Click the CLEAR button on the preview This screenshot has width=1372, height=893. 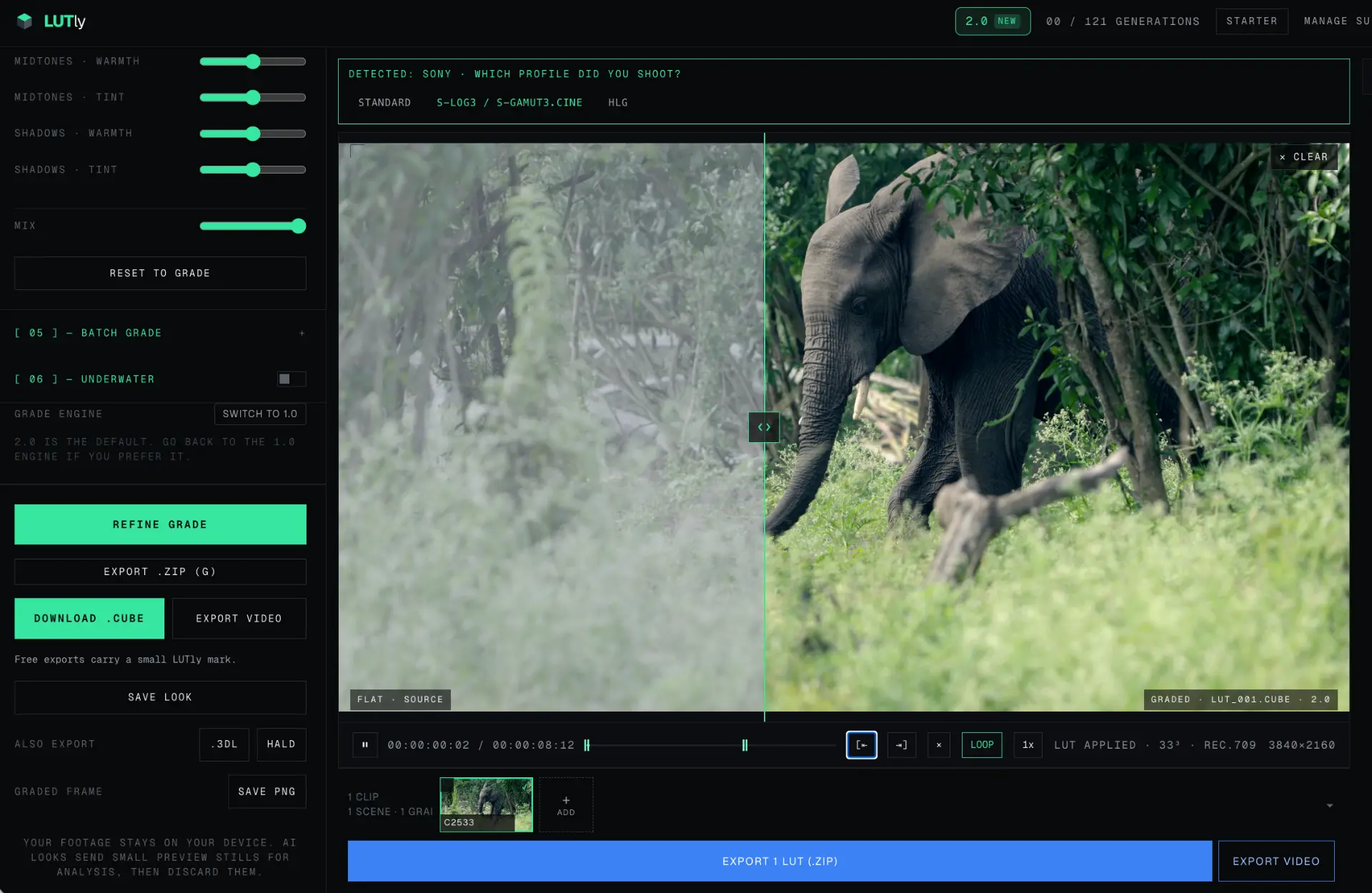click(x=1304, y=157)
